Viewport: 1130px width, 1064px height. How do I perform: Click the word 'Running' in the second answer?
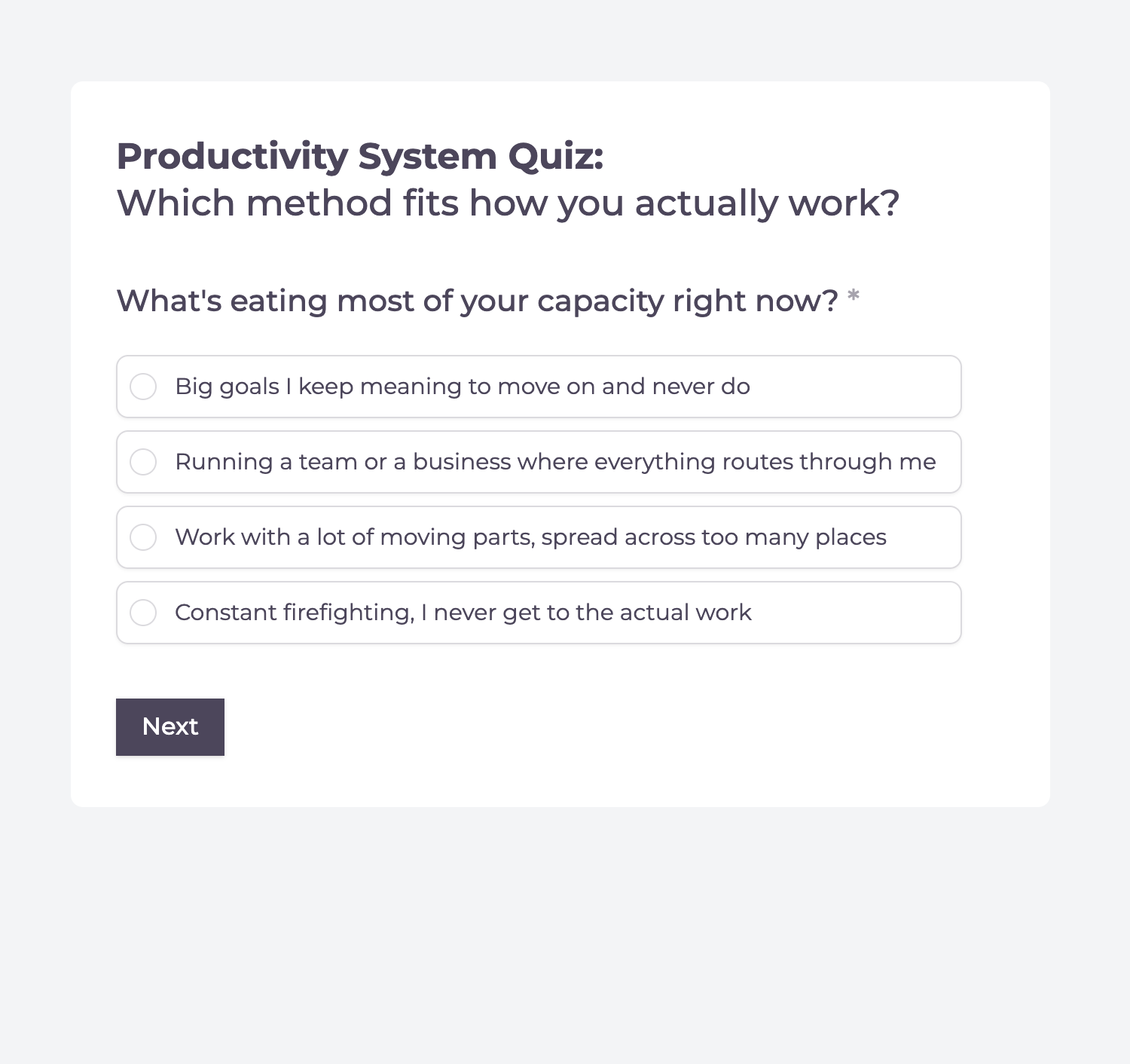point(224,462)
